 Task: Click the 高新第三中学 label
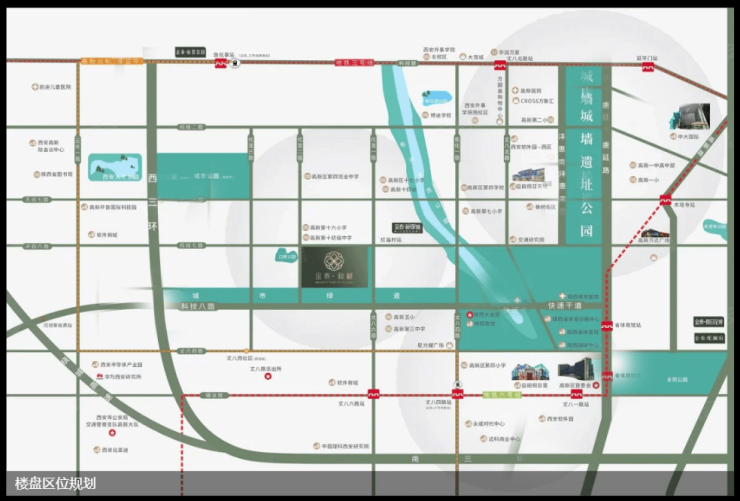(x=409, y=329)
